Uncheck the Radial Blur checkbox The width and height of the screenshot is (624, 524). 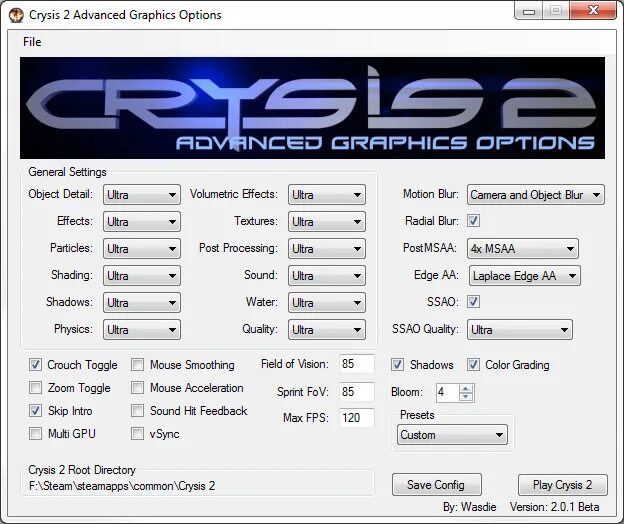[x=473, y=220]
